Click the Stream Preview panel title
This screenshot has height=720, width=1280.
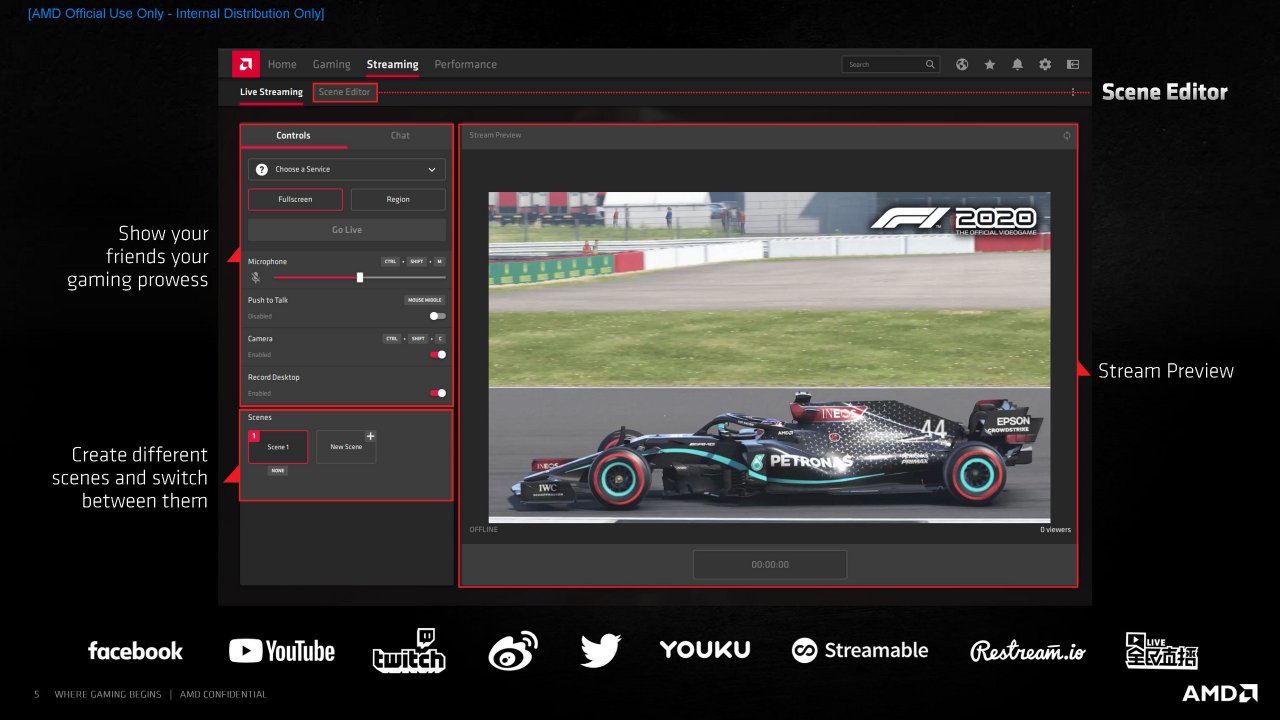[495, 135]
